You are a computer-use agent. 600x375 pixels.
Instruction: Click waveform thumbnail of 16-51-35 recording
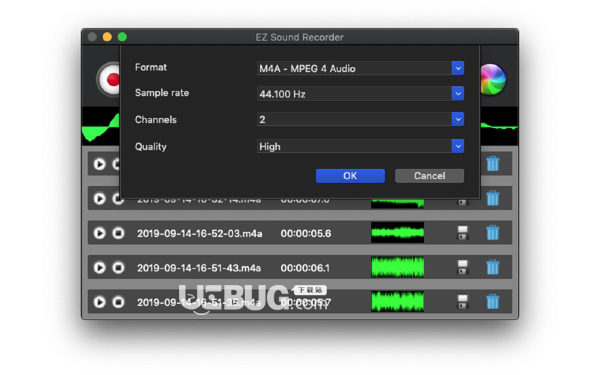(398, 302)
